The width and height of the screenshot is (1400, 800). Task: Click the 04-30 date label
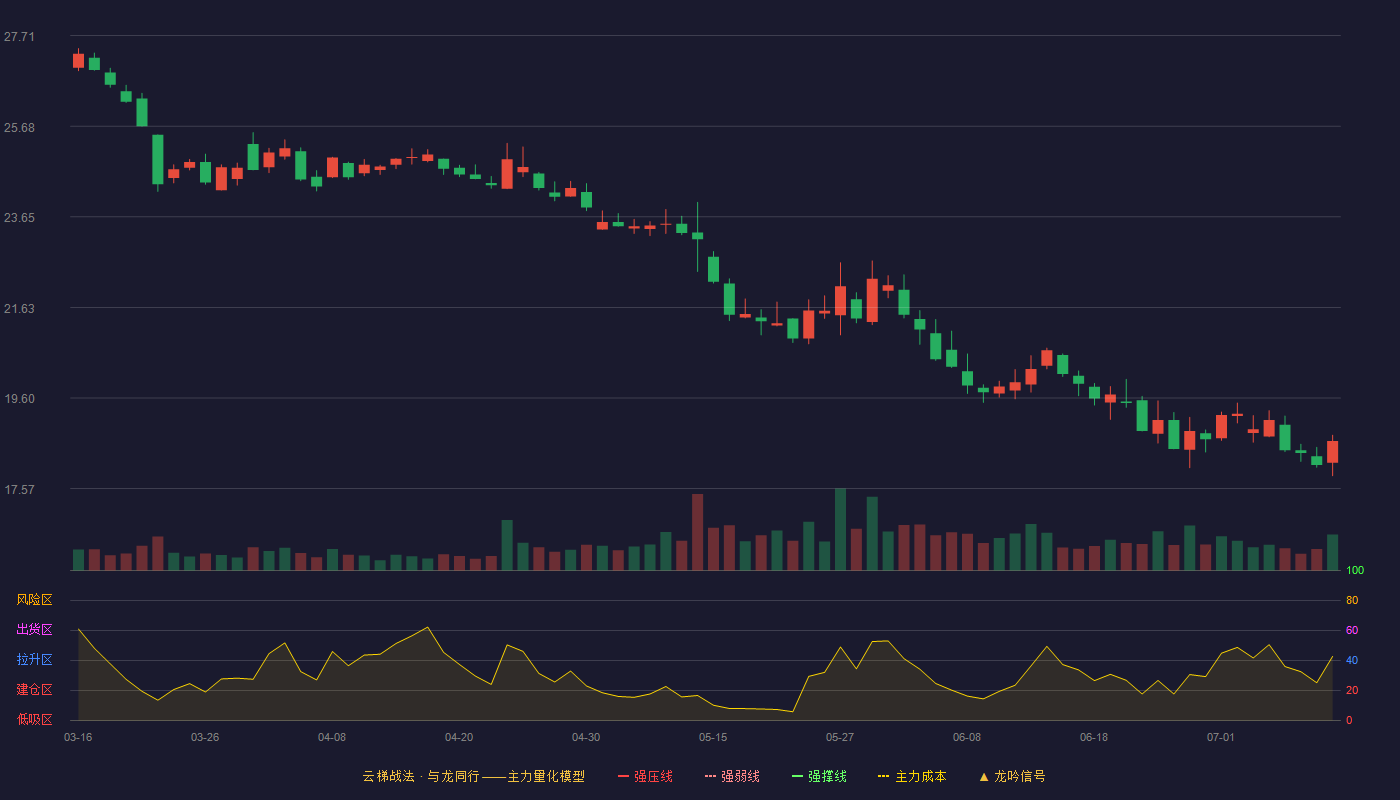tap(586, 737)
